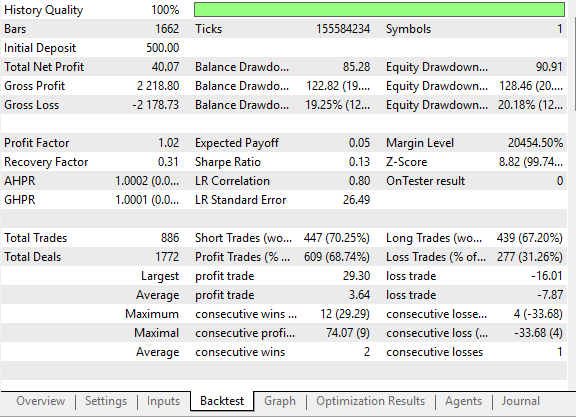Select the Total Net Profit value 40.07
Image resolution: width=576 pixels, height=417 pixels.
[x=165, y=67]
